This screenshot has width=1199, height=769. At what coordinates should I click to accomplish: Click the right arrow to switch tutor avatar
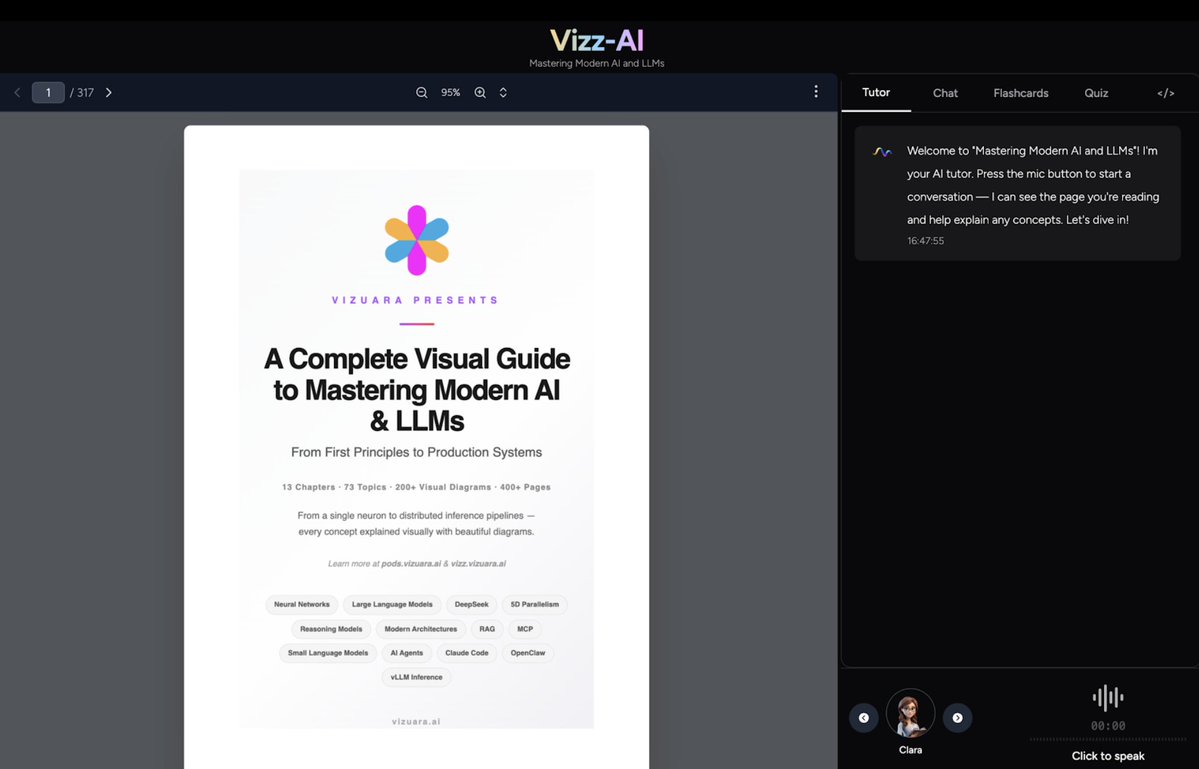pyautogui.click(x=957, y=718)
